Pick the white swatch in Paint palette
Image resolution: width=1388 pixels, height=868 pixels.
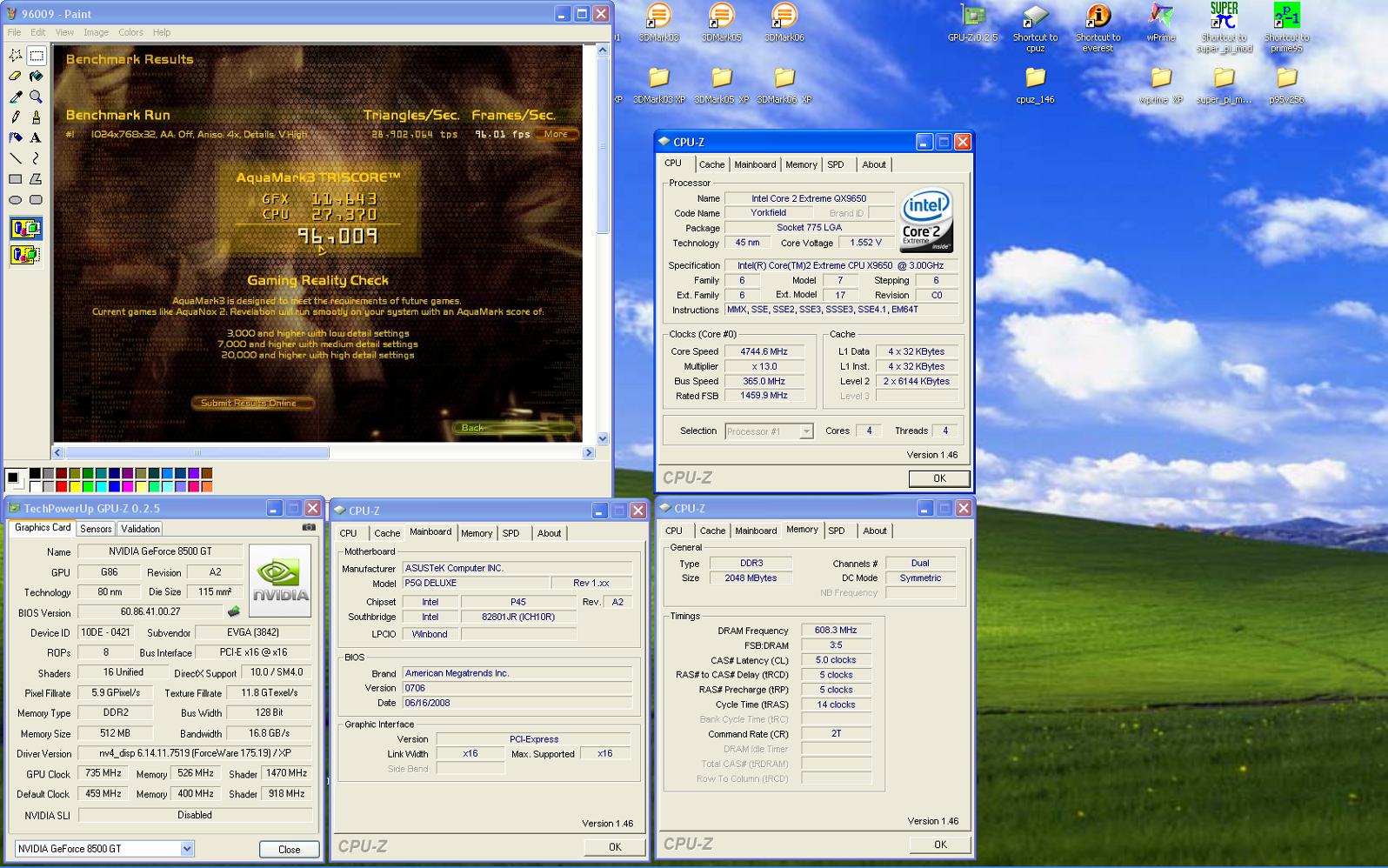click(34, 486)
